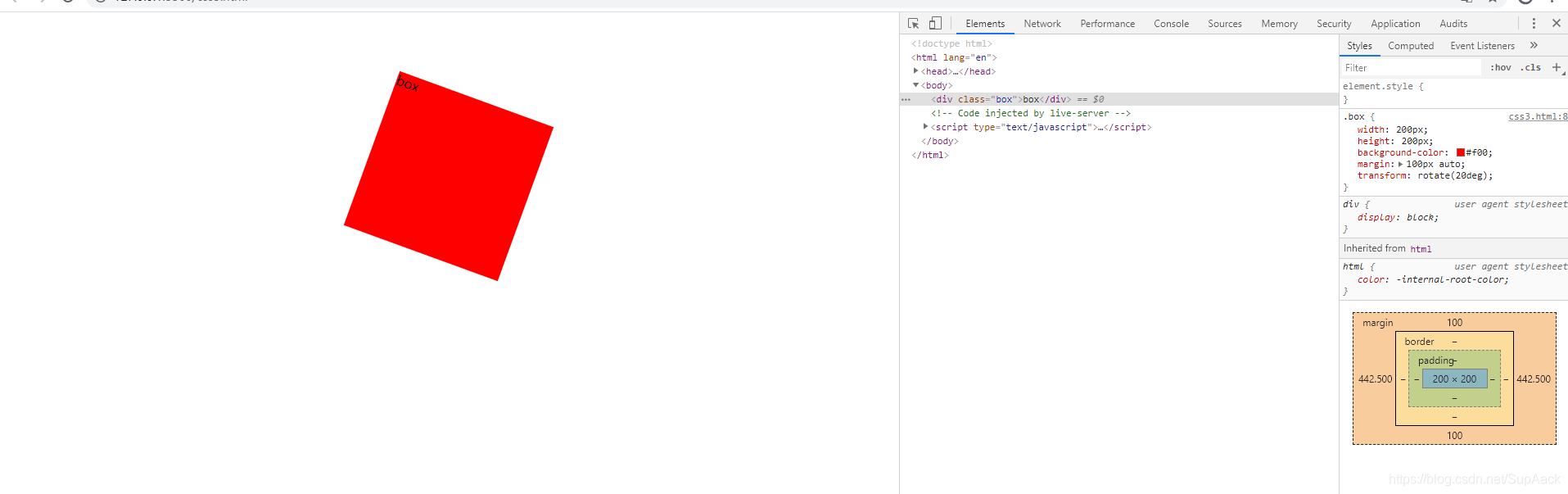Switch to the Memory tab
This screenshot has width=1568, height=494.
coord(1279,24)
